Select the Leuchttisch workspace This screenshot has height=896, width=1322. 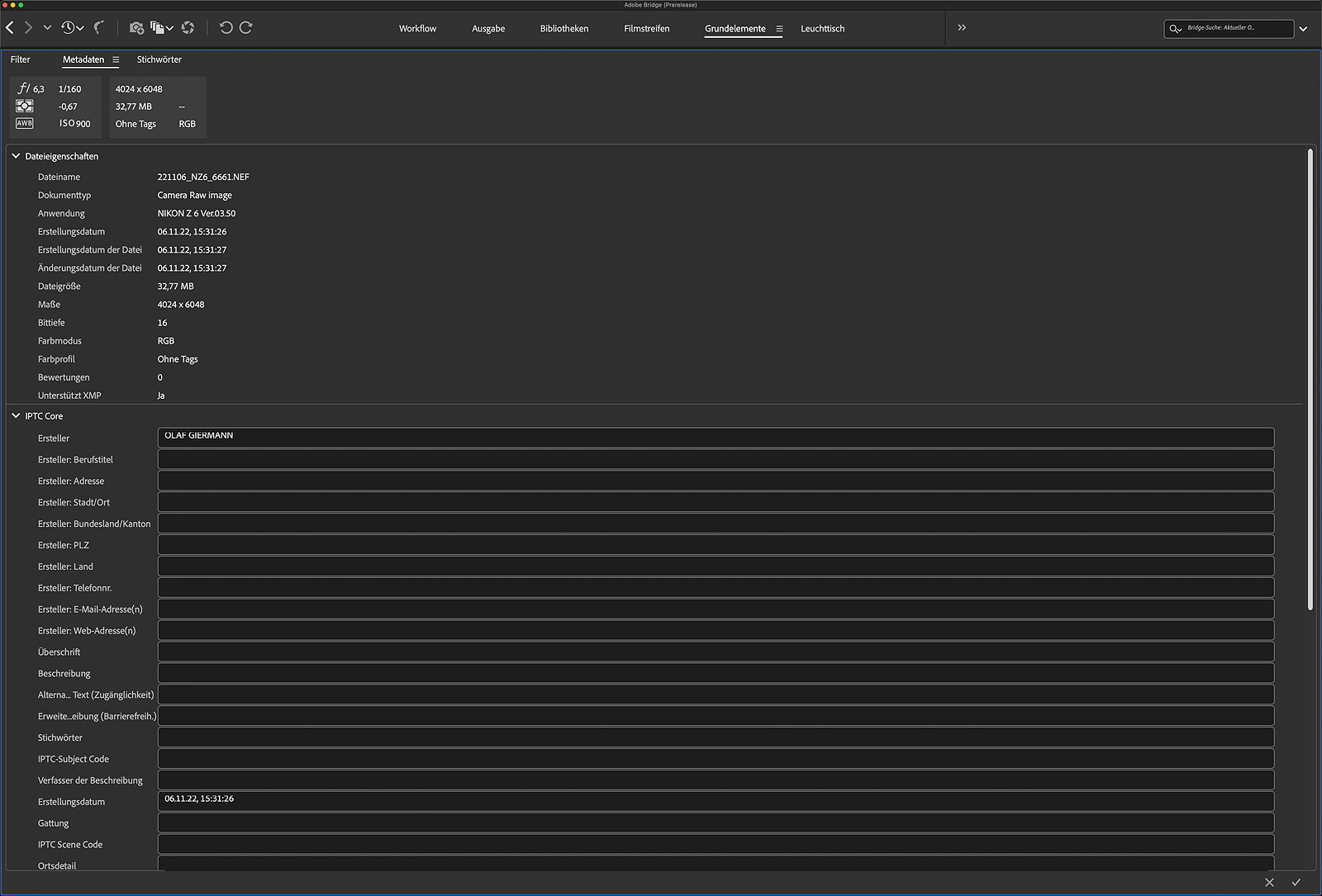tap(822, 29)
